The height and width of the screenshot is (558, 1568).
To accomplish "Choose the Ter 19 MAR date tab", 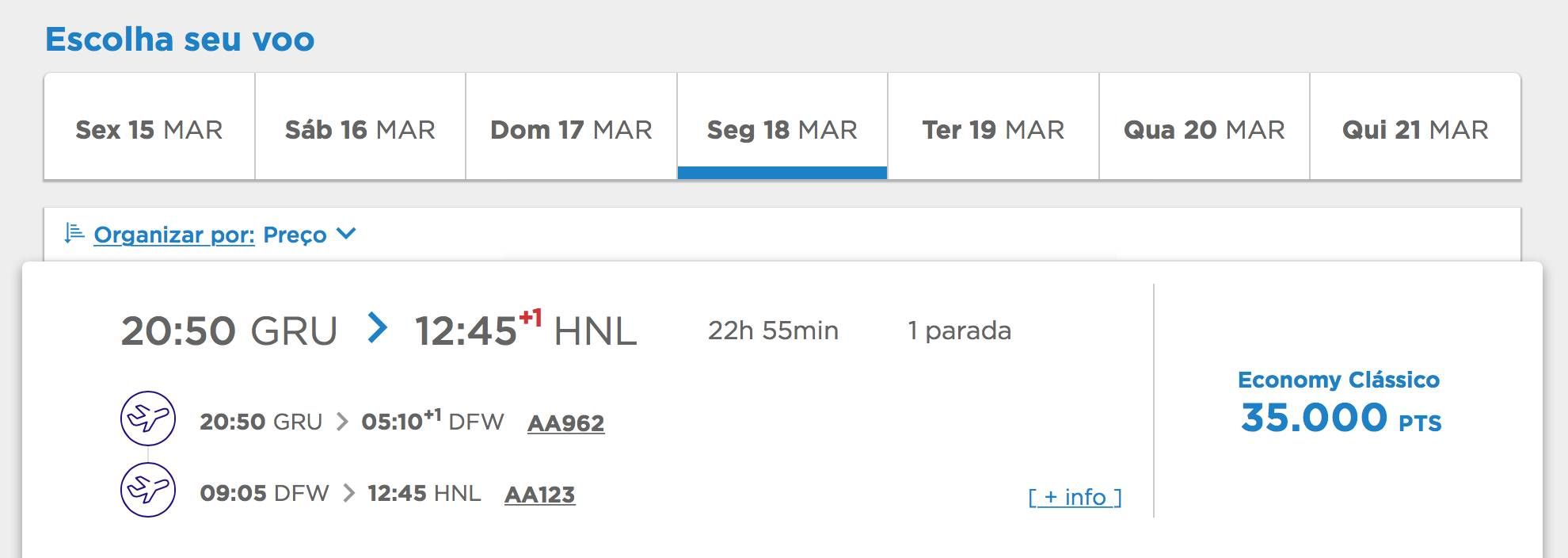I will 993,127.
